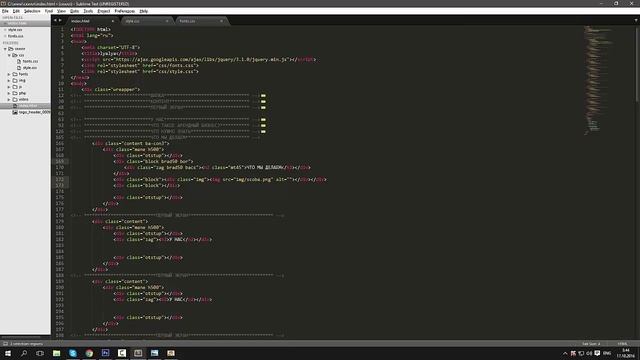Expand the php folder
Image resolution: width=640 pixels, height=360 pixels.
click(x=9, y=93)
